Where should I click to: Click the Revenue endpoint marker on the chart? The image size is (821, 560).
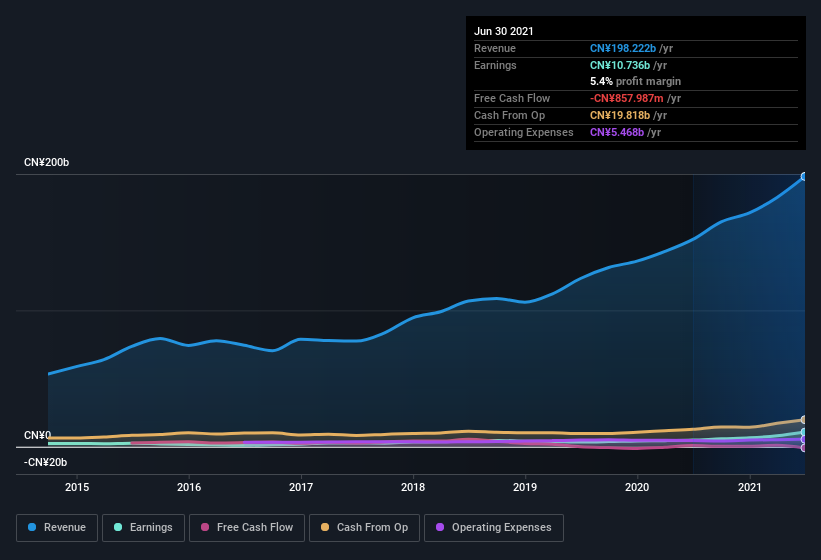tap(804, 177)
